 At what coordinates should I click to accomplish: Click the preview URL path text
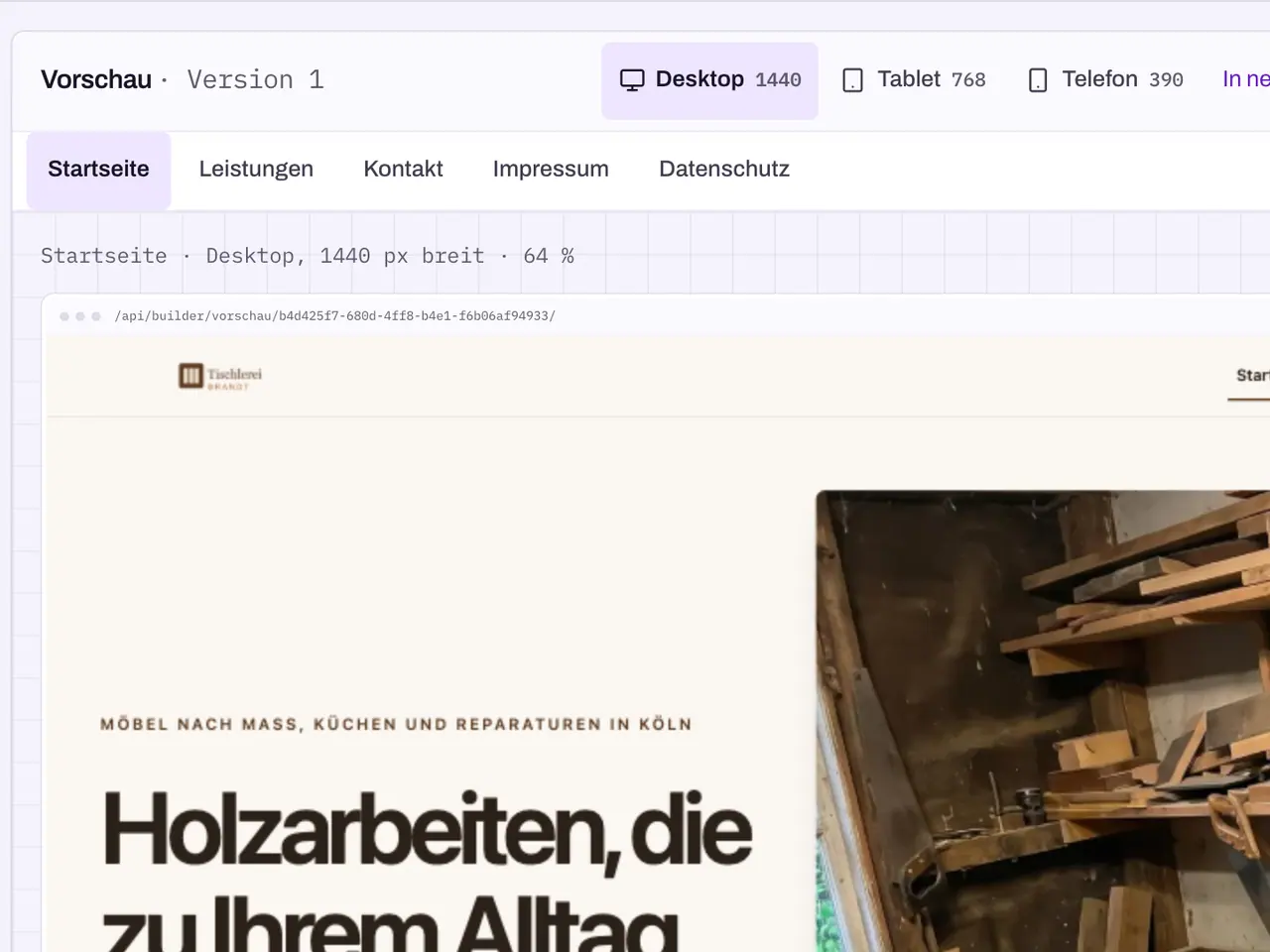[334, 316]
